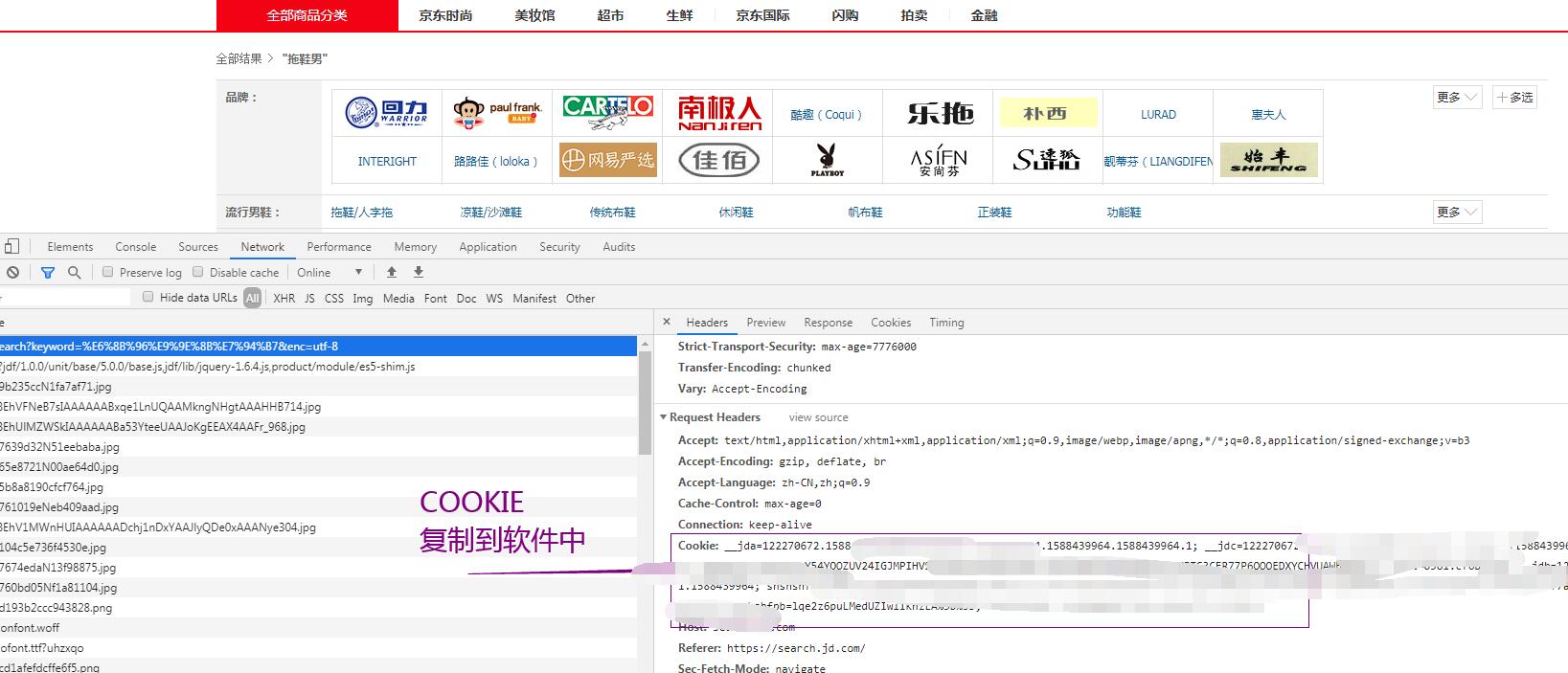Select the CARTELO brand logo
1568x673 pixels.
(x=607, y=113)
